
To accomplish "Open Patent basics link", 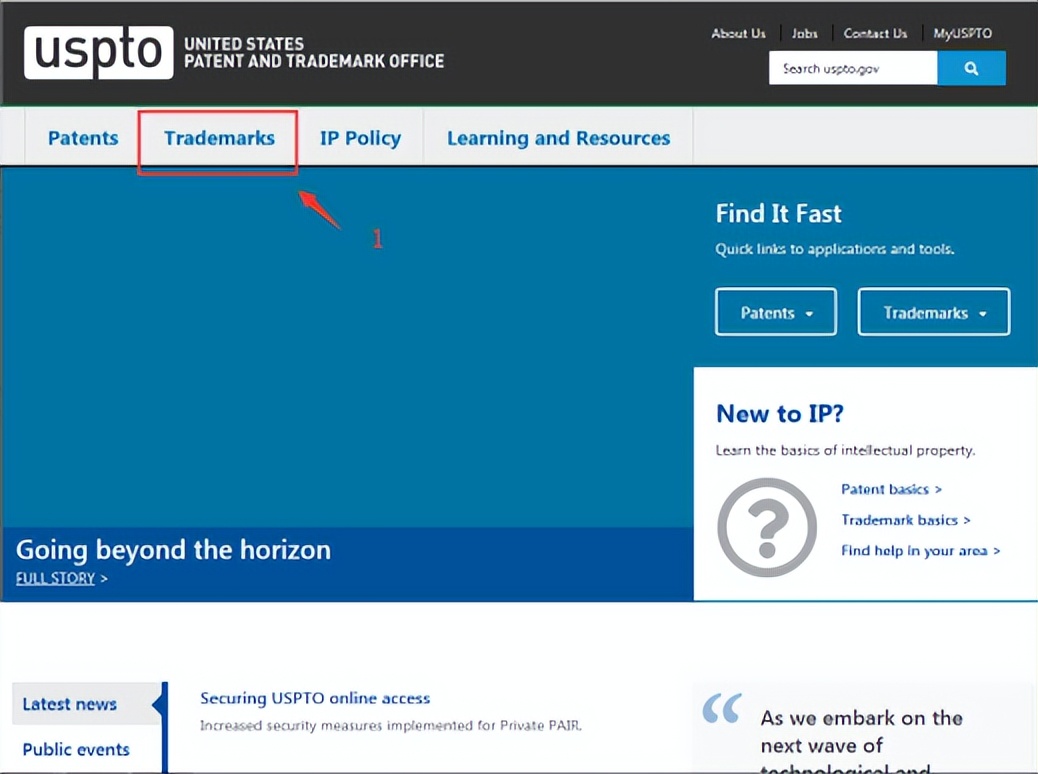I will (891, 489).
